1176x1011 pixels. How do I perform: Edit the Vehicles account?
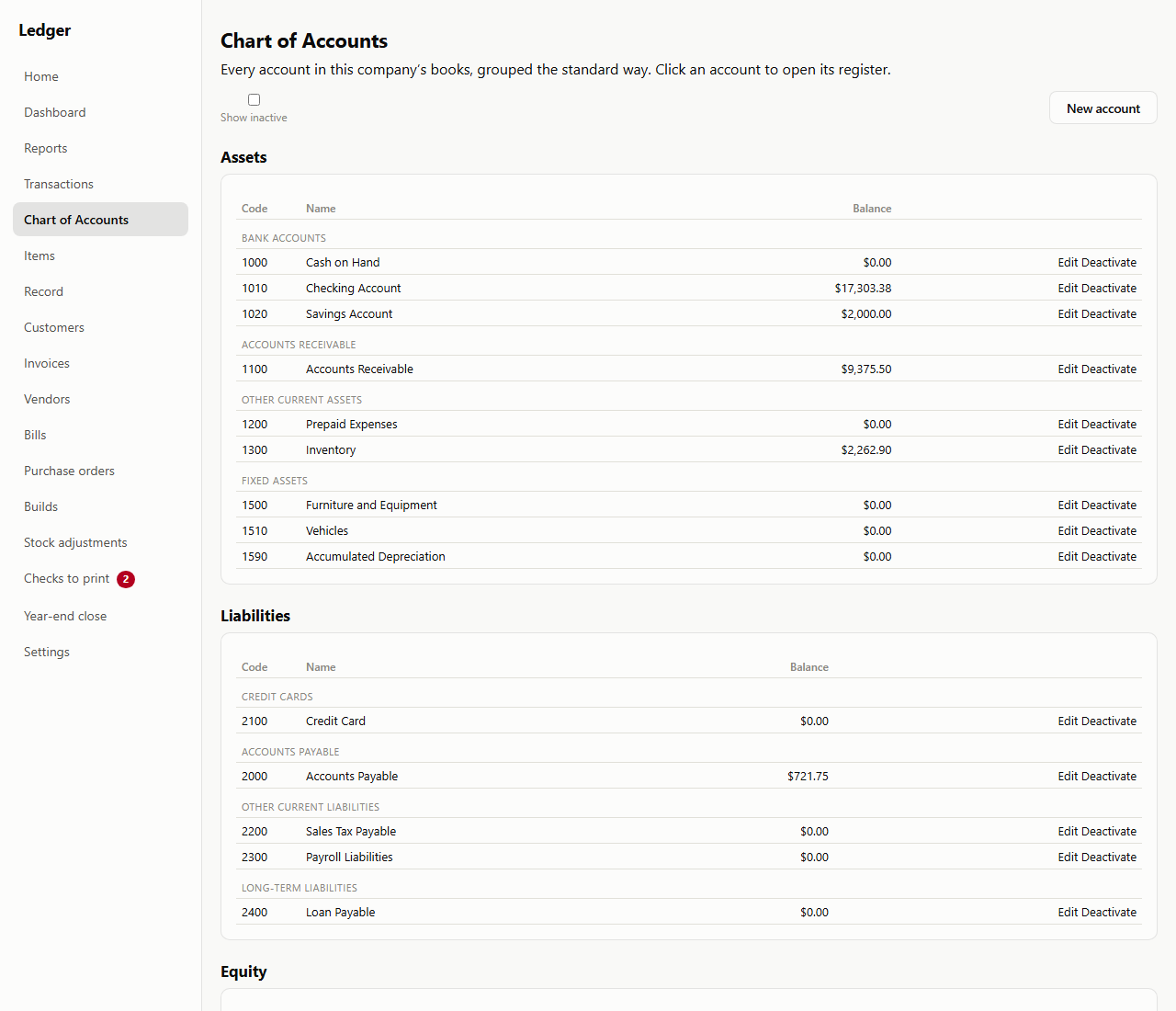[1068, 530]
